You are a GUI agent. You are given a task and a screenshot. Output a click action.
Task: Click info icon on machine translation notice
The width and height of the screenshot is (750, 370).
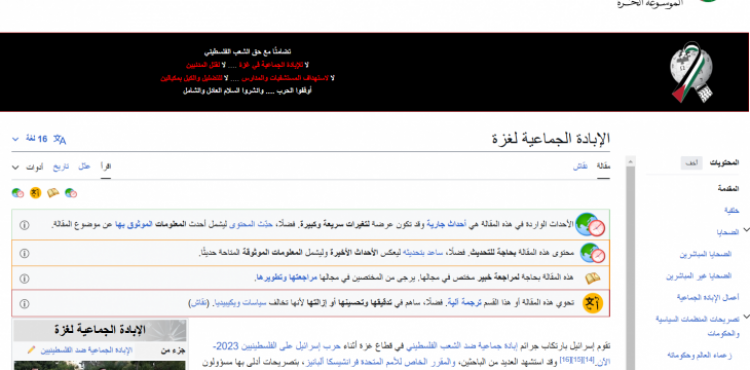[x=24, y=304]
